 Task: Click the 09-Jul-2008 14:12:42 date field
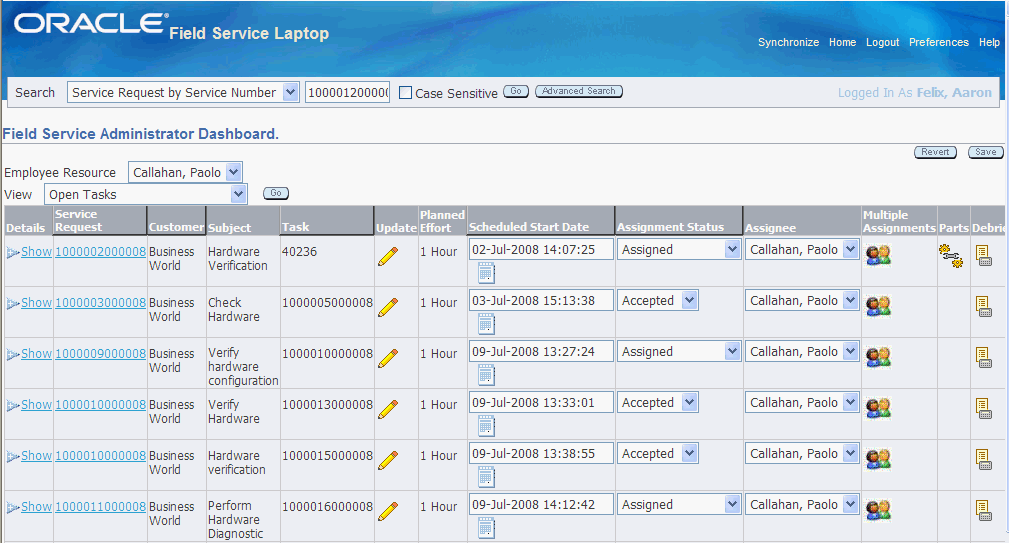(541, 504)
